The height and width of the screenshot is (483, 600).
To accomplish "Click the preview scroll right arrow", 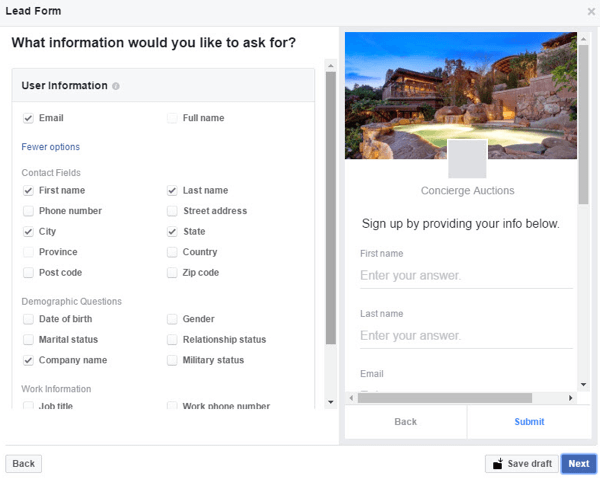I will pyautogui.click(x=571, y=398).
